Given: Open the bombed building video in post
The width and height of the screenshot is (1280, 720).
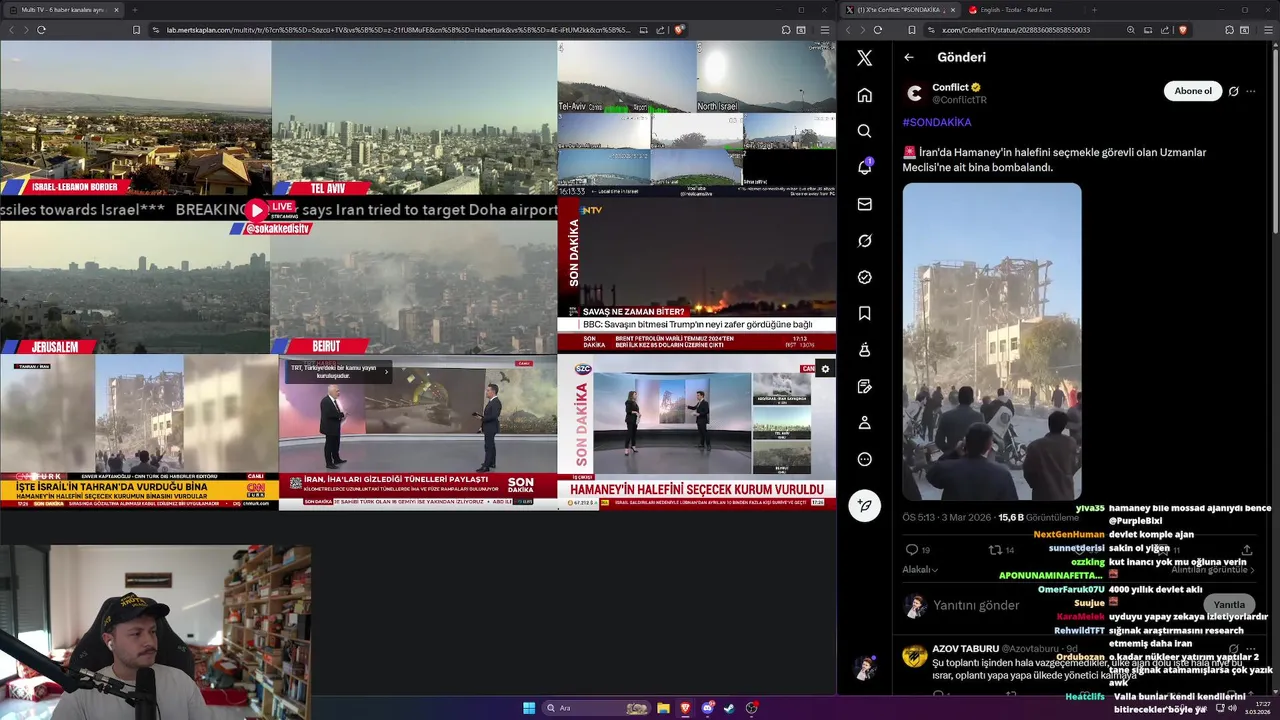Looking at the screenshot, I should point(992,341).
